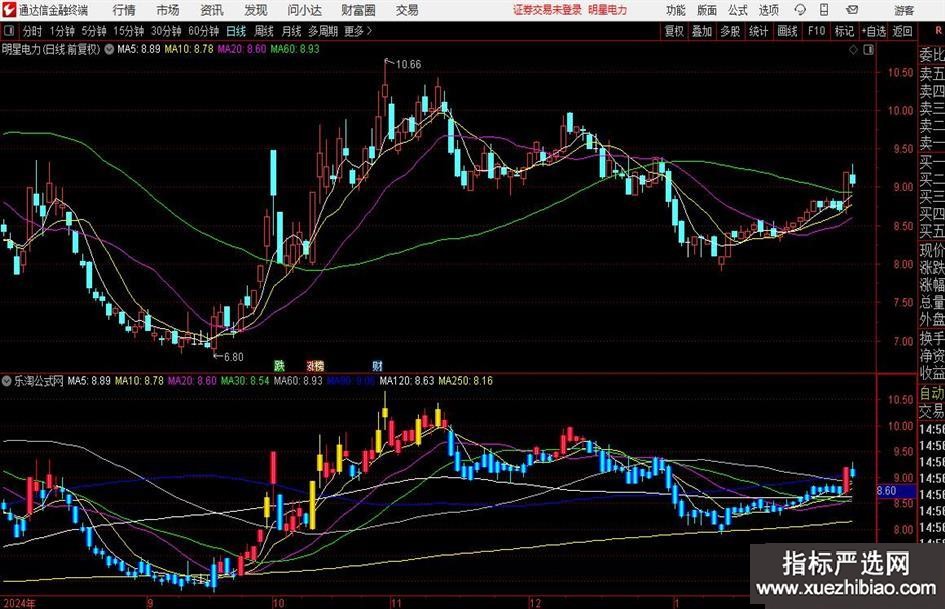
Task: Click the diamond icon at chart top-right
Action: [853, 50]
